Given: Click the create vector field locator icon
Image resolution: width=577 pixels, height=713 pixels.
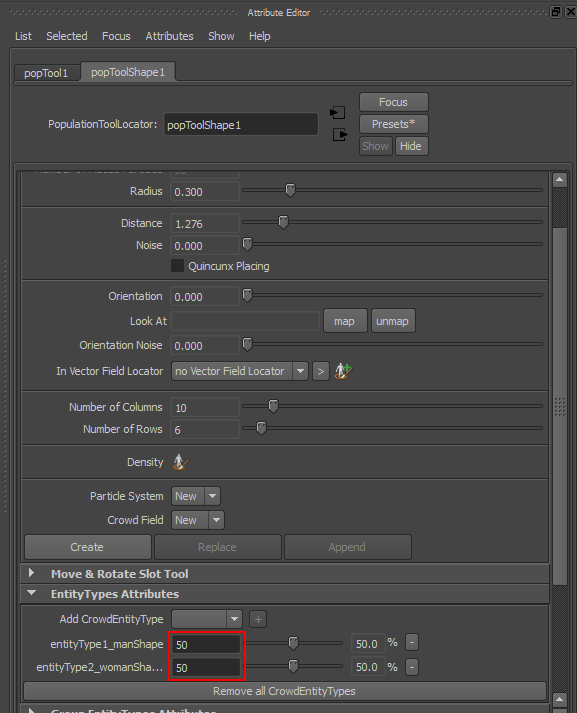Looking at the screenshot, I should point(343,371).
